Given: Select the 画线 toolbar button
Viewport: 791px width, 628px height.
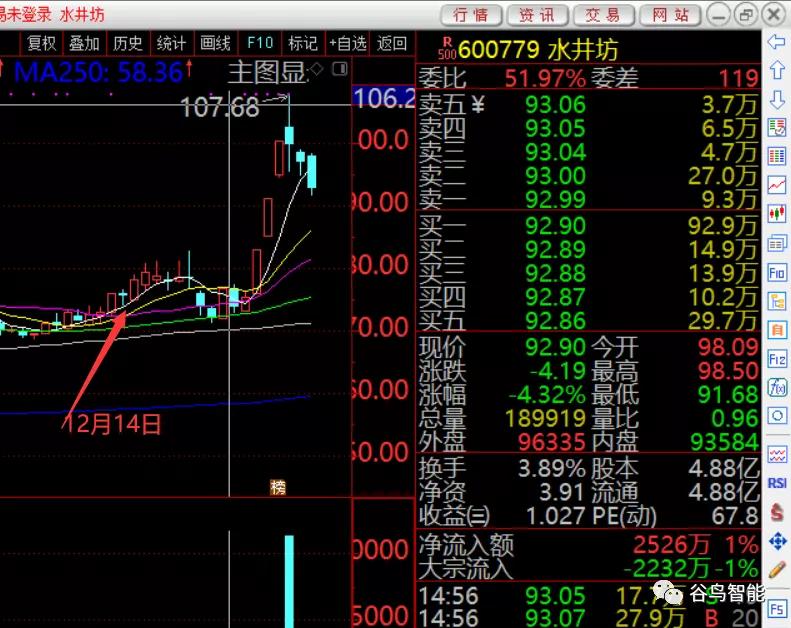Looking at the screenshot, I should tap(215, 43).
